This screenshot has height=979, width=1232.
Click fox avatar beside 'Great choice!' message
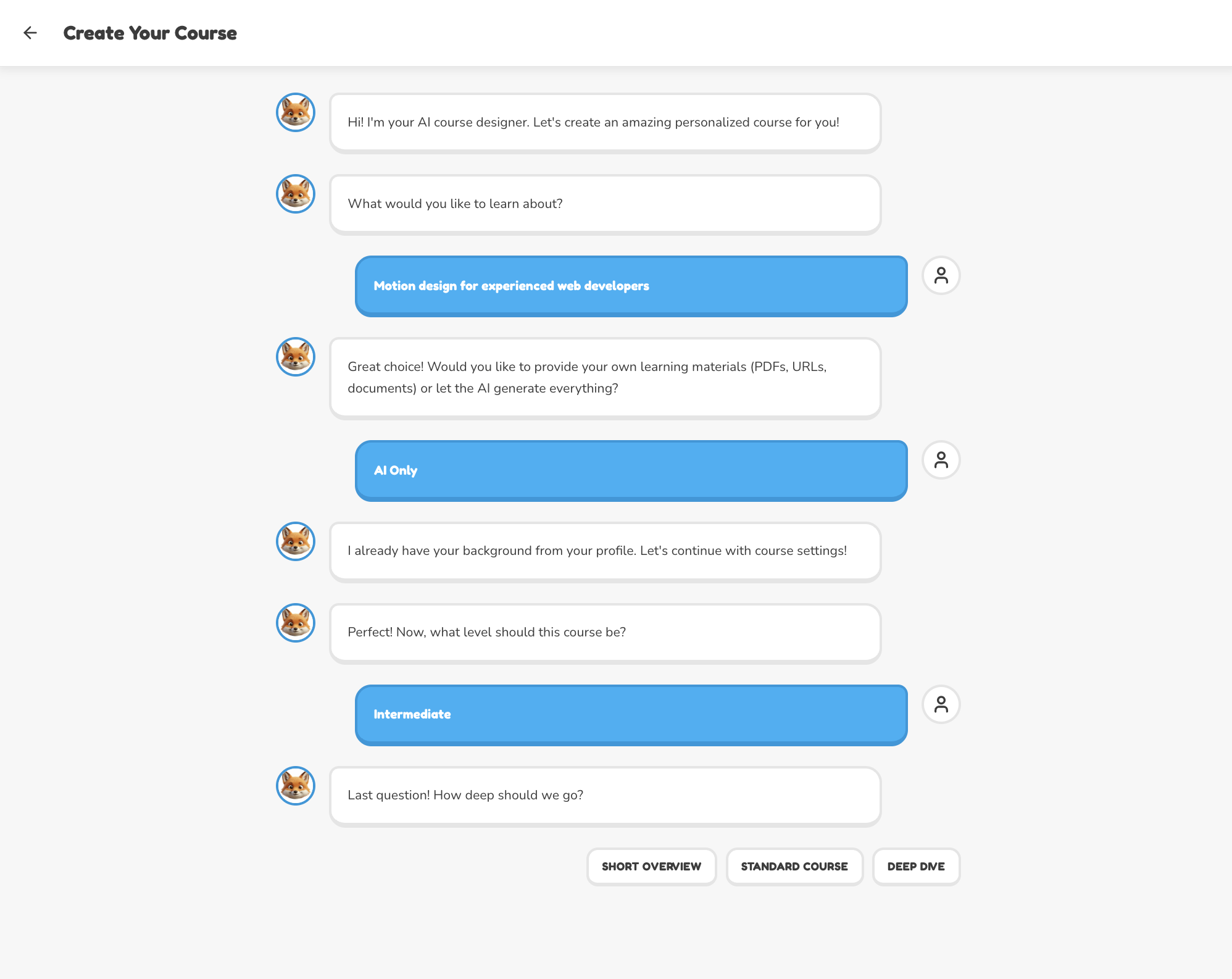[296, 357]
